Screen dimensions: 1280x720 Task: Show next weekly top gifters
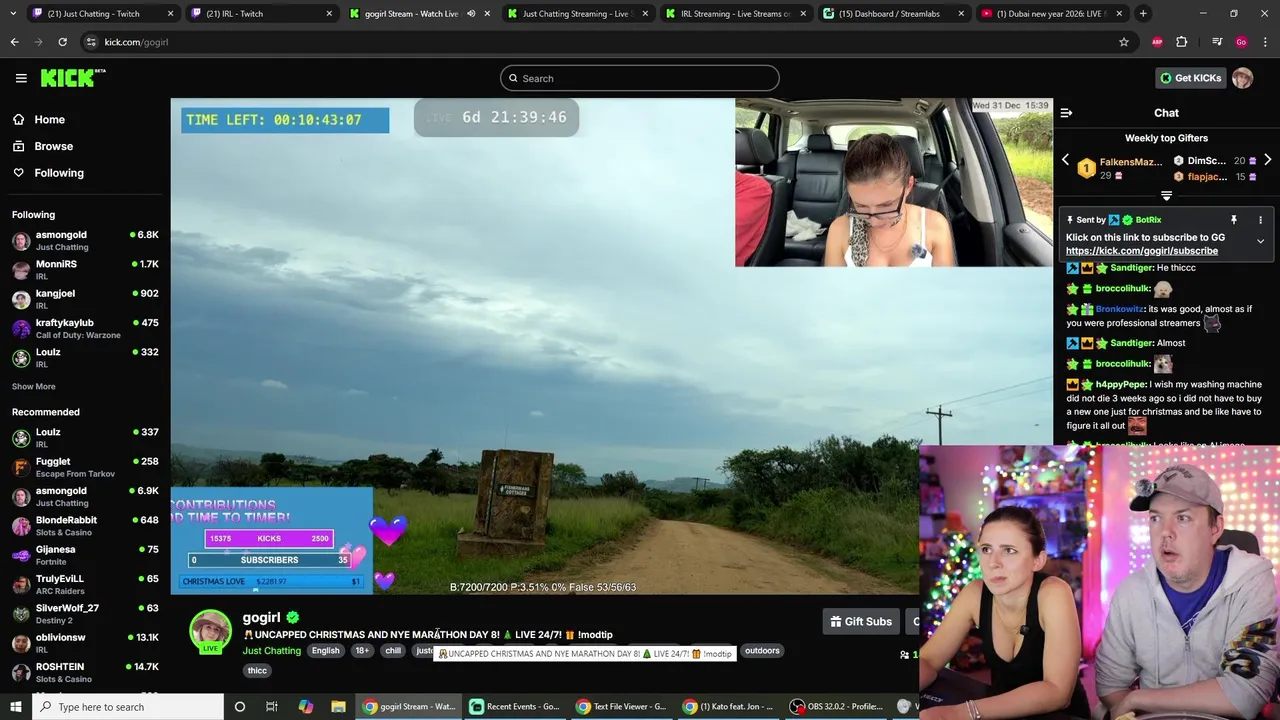(x=1267, y=160)
